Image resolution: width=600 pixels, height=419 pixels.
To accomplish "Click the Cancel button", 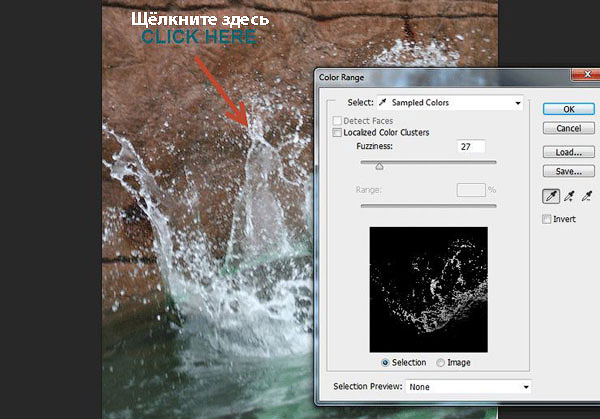I will tap(569, 128).
